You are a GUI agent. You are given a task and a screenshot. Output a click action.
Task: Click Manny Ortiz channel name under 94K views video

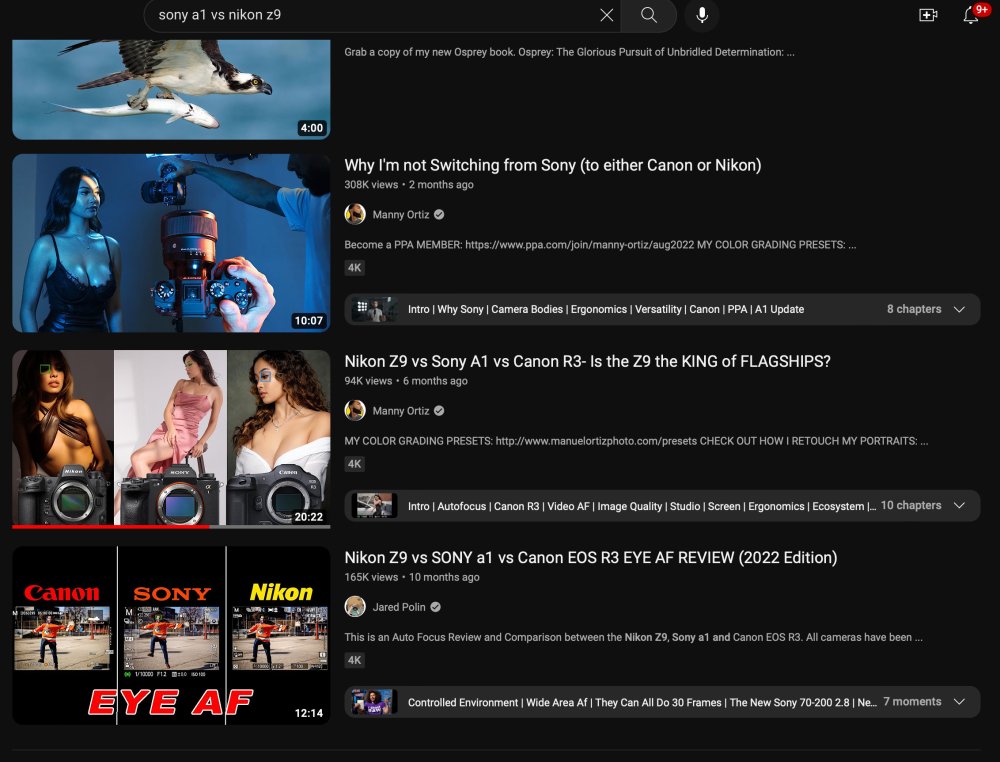click(x=401, y=411)
